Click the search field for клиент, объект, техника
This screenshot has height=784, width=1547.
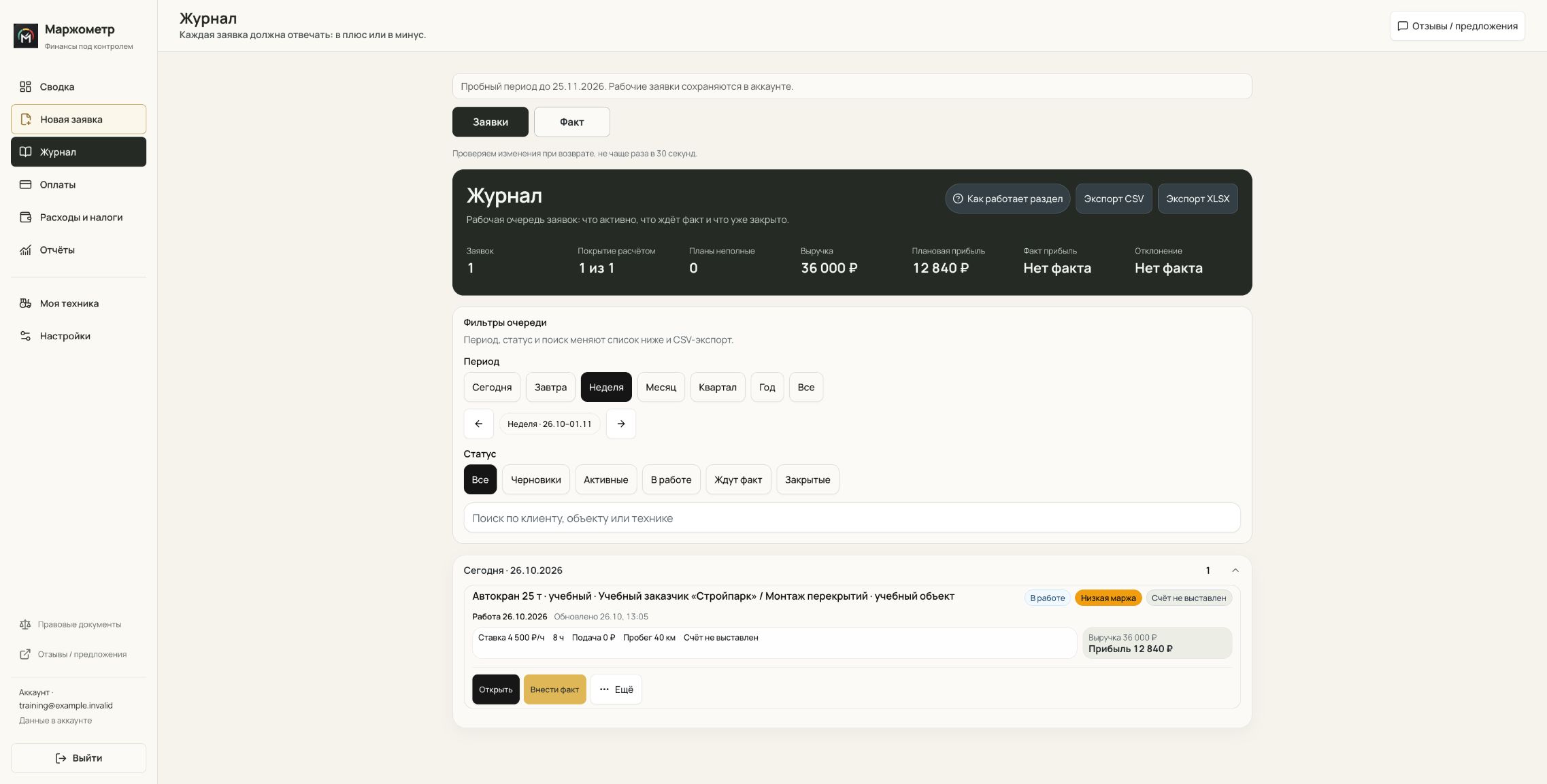tap(852, 518)
